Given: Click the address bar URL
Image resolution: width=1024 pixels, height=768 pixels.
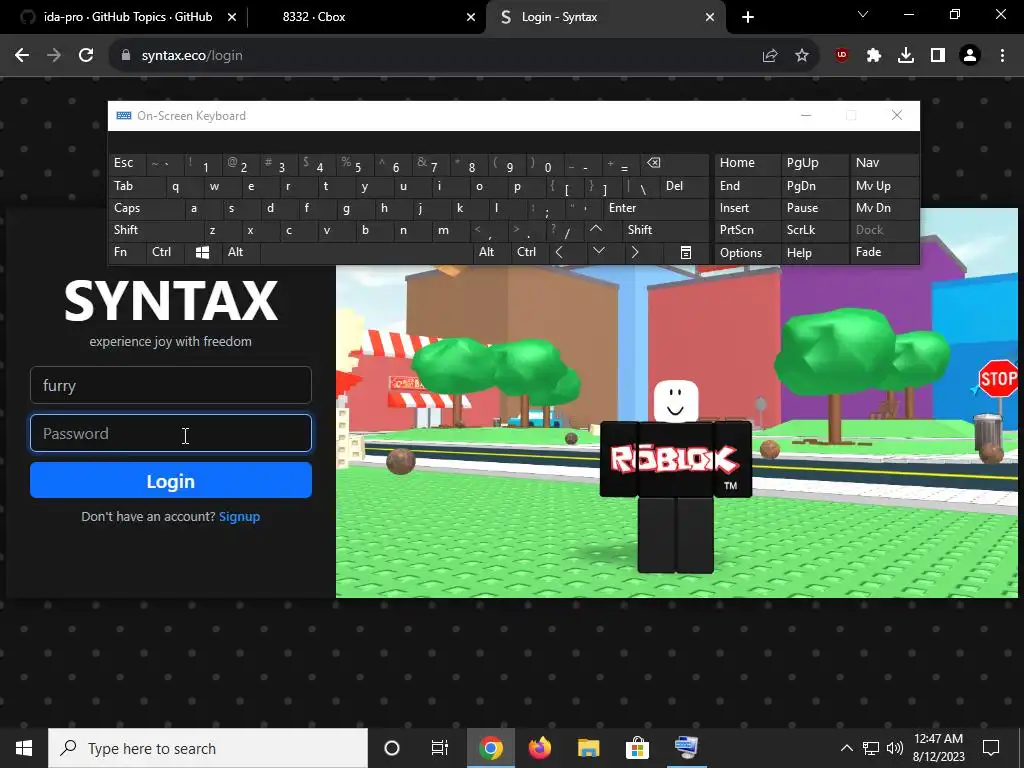Looking at the screenshot, I should (x=192, y=56).
